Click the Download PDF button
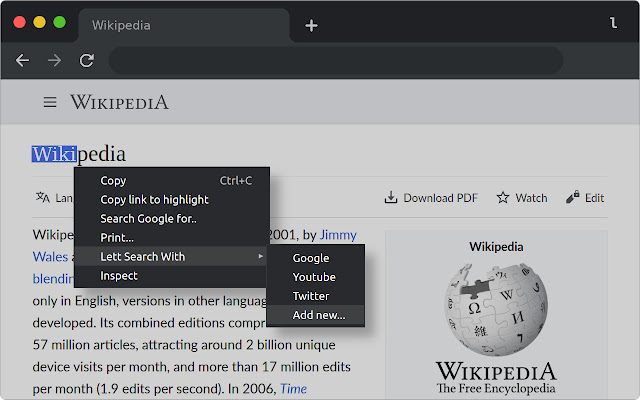The image size is (640, 400). coord(431,198)
